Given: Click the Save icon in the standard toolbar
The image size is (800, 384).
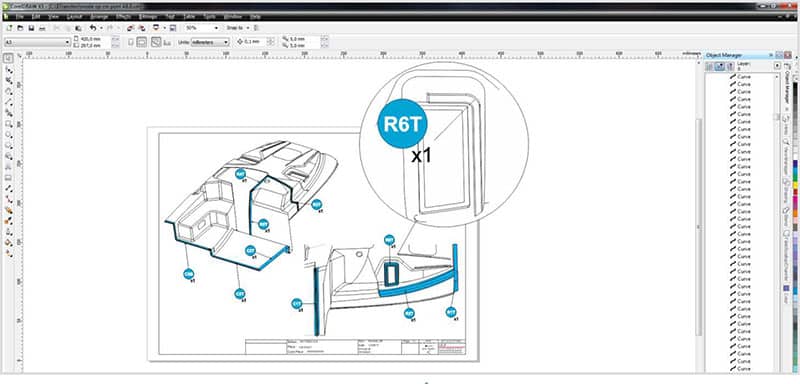Looking at the screenshot, I should tap(31, 28).
